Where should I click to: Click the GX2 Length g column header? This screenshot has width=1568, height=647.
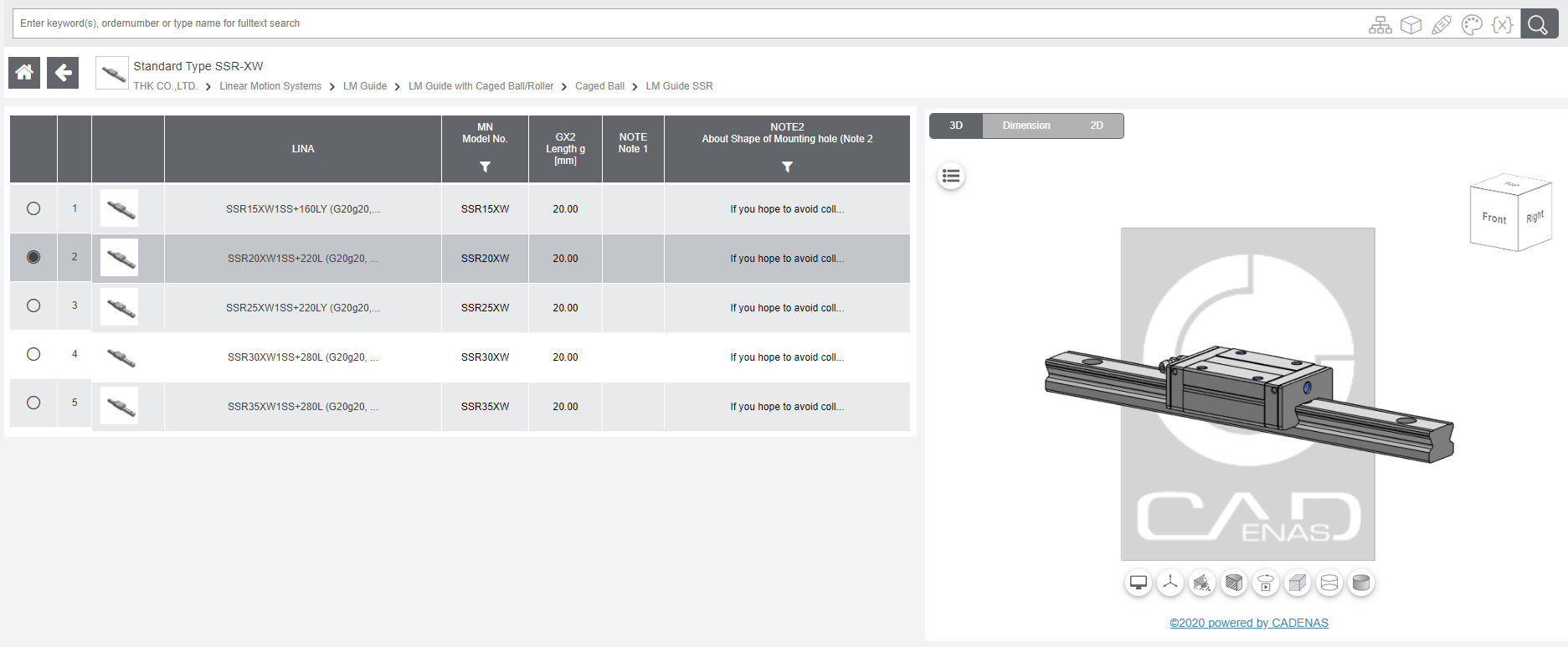pyautogui.click(x=565, y=149)
